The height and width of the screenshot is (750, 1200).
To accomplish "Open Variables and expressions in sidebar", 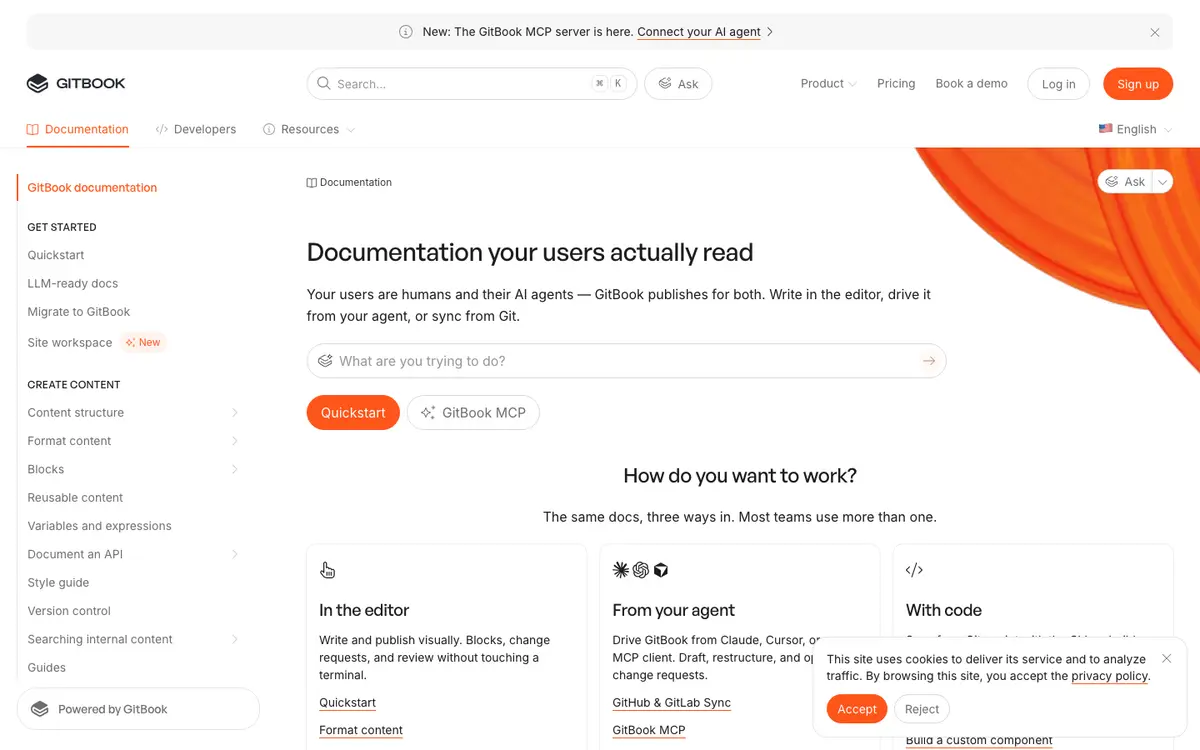I will [x=99, y=526].
